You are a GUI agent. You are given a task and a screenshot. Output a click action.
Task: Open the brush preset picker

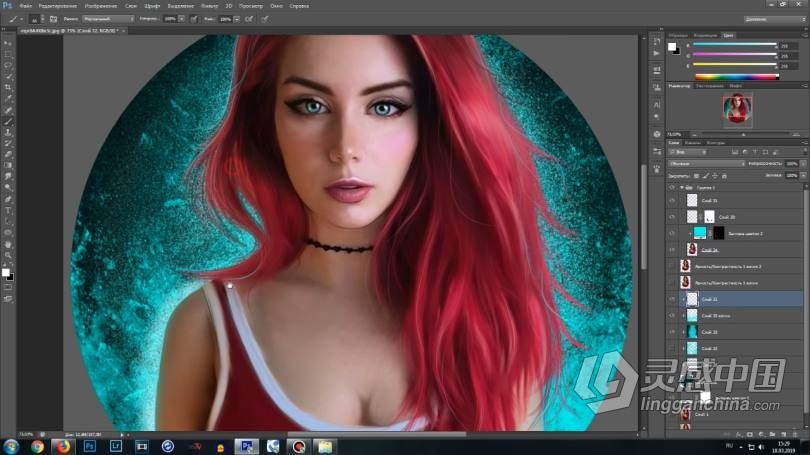click(x=37, y=19)
